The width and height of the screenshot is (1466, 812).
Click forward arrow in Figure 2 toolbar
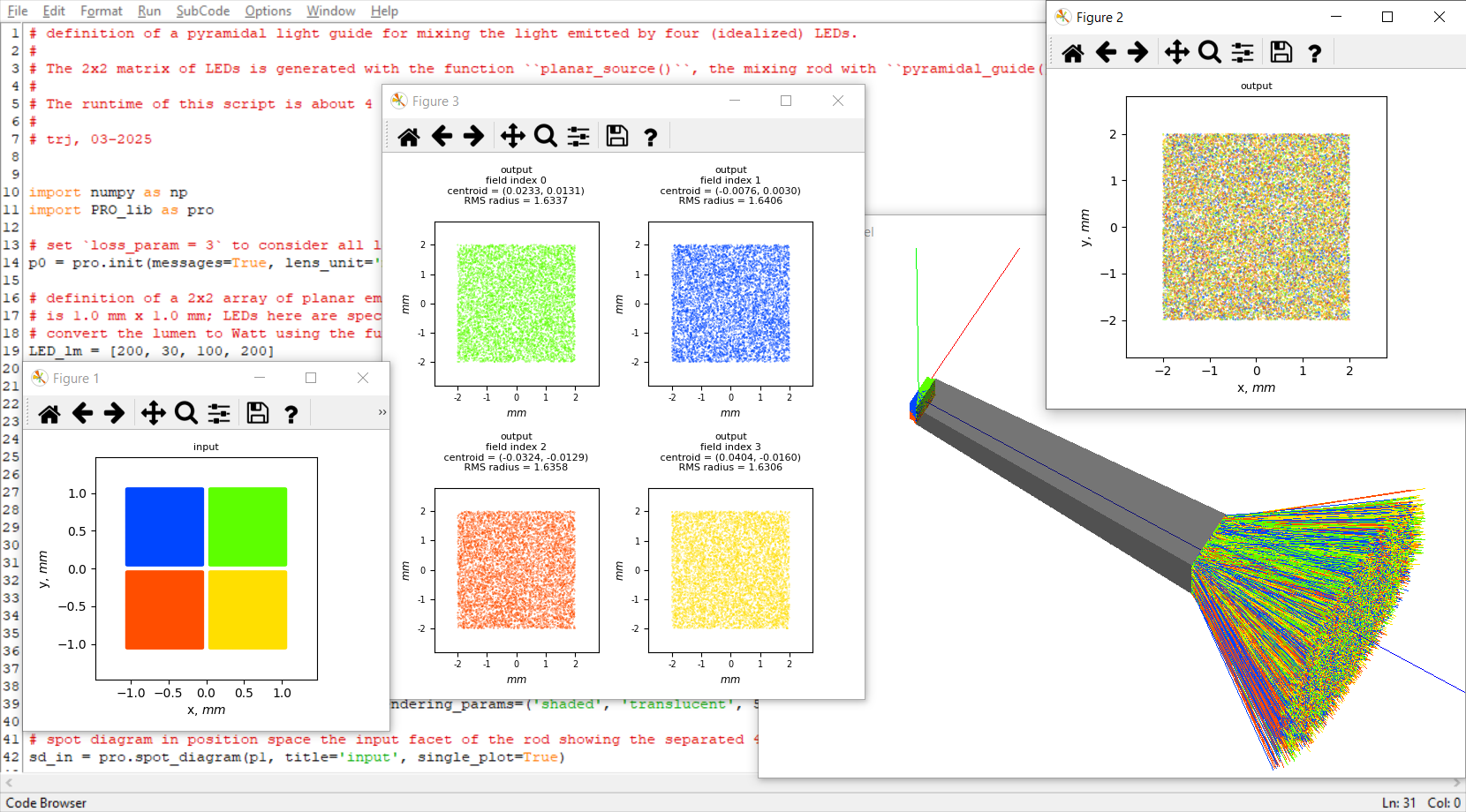[1138, 53]
